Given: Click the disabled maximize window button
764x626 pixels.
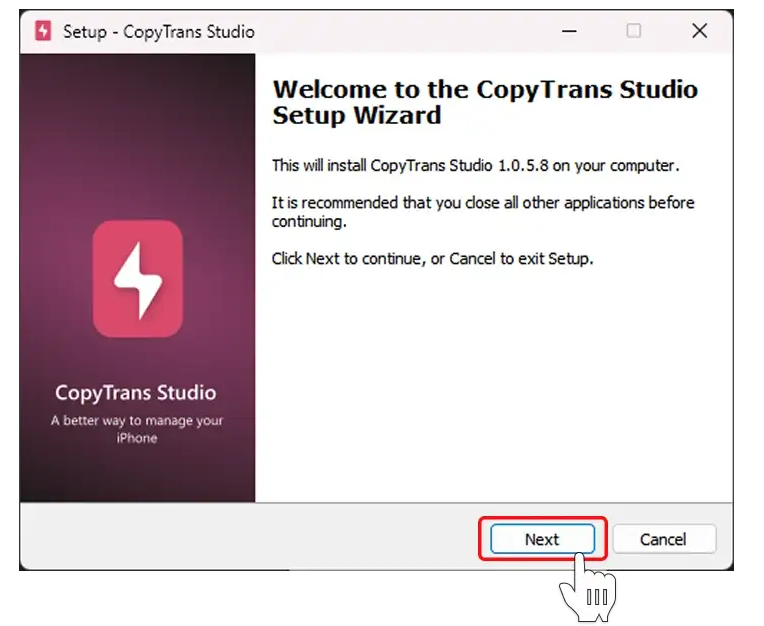Looking at the screenshot, I should (633, 31).
